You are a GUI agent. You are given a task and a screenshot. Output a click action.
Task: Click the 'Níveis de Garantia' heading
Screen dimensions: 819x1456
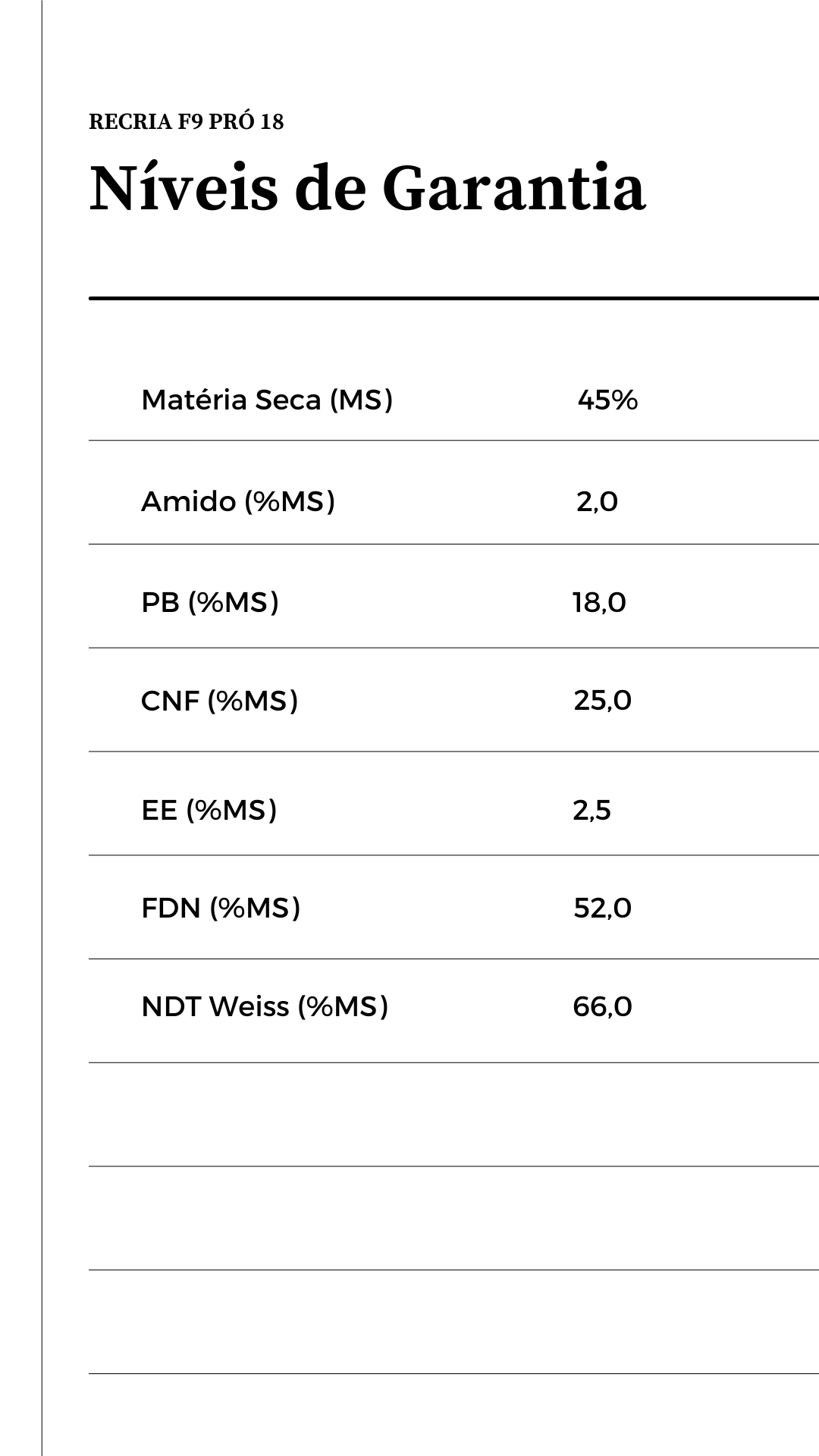click(x=367, y=188)
